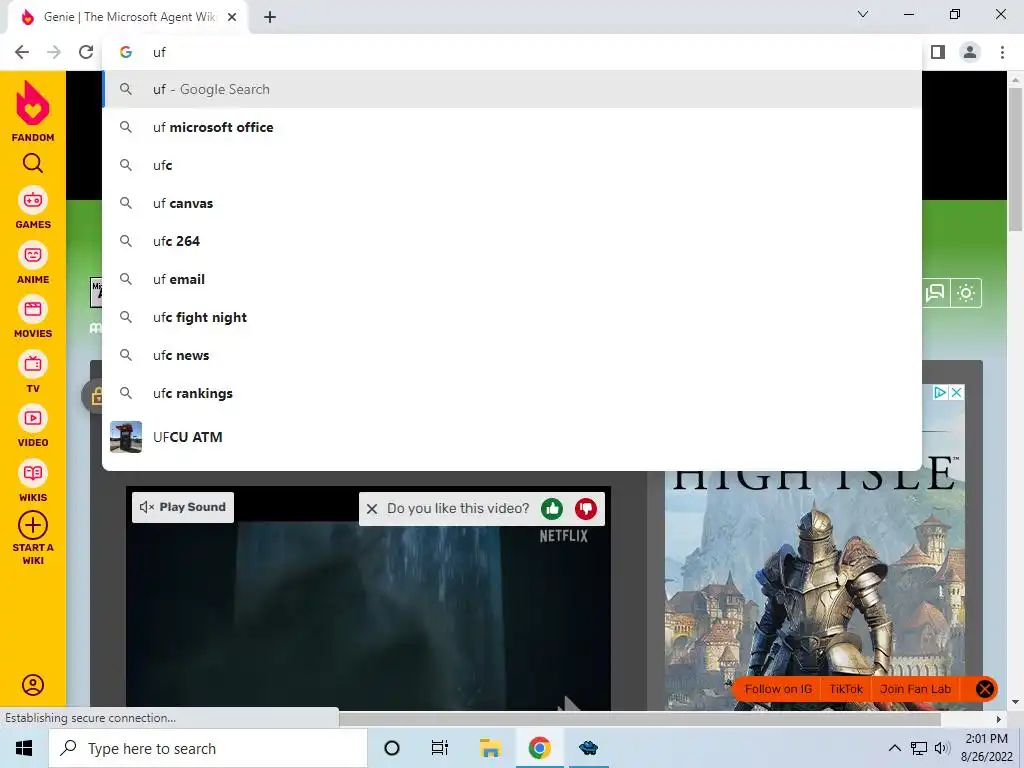The image size is (1024, 768).
Task: Click the AdChoices icon on the ad
Action: (x=940, y=392)
